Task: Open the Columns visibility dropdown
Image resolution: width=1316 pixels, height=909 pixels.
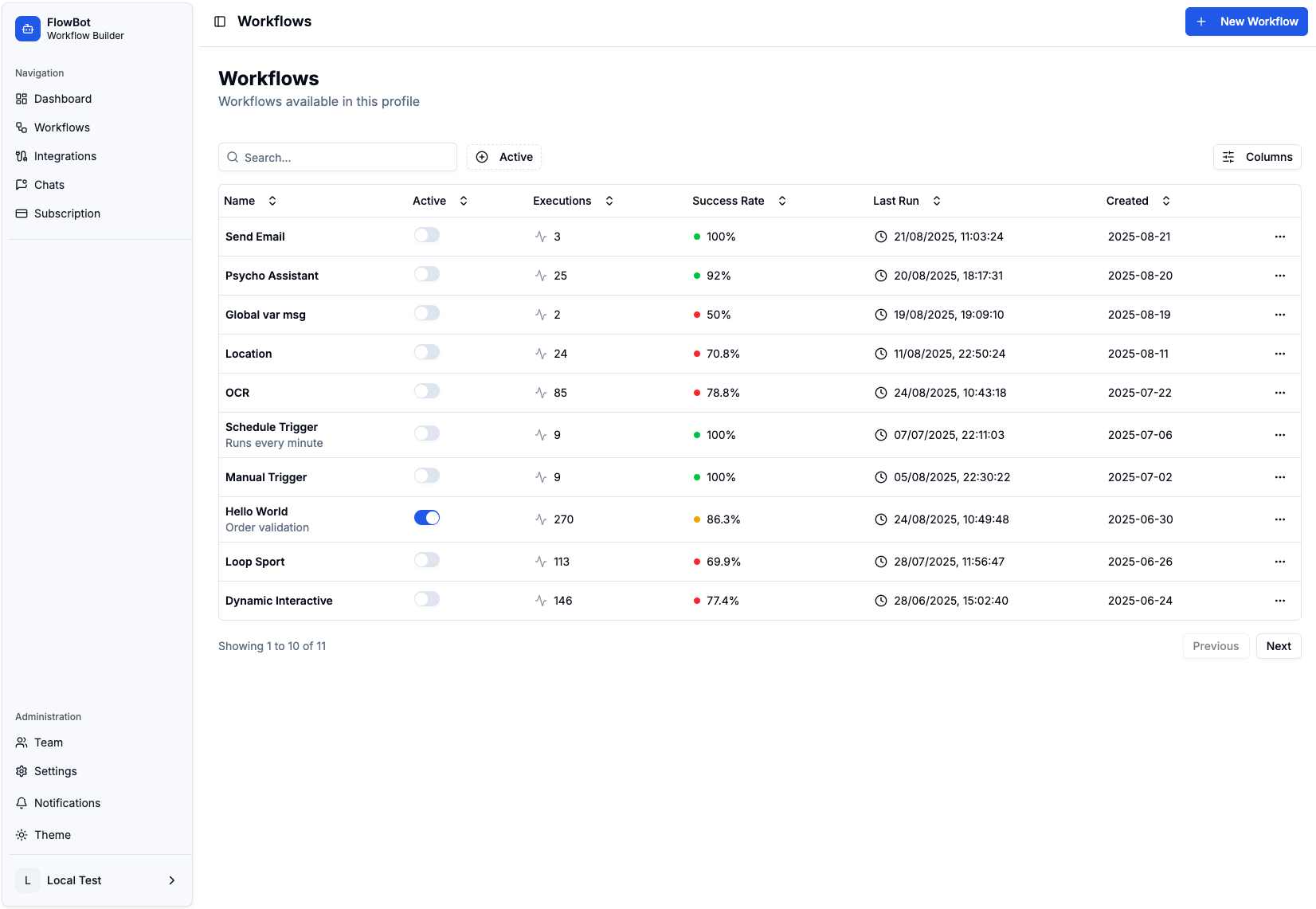Action: (1257, 157)
